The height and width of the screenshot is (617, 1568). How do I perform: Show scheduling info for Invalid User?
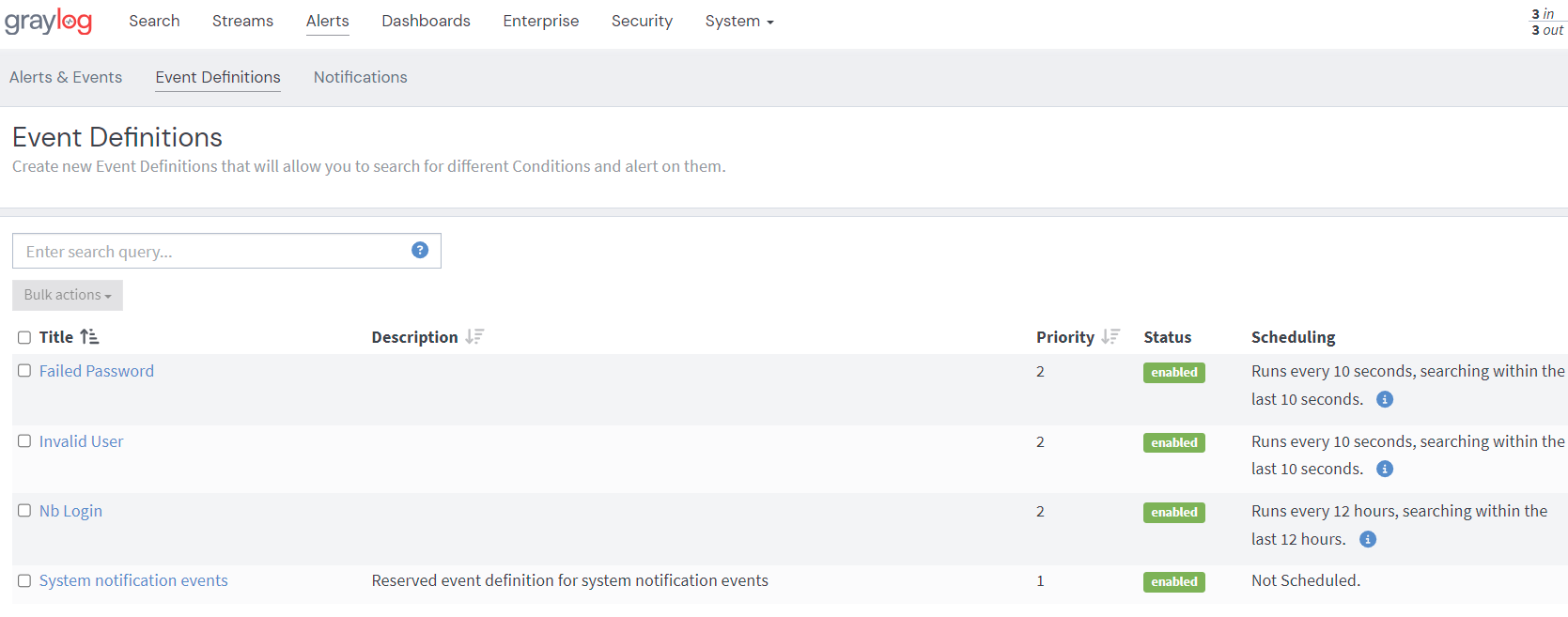point(1384,469)
